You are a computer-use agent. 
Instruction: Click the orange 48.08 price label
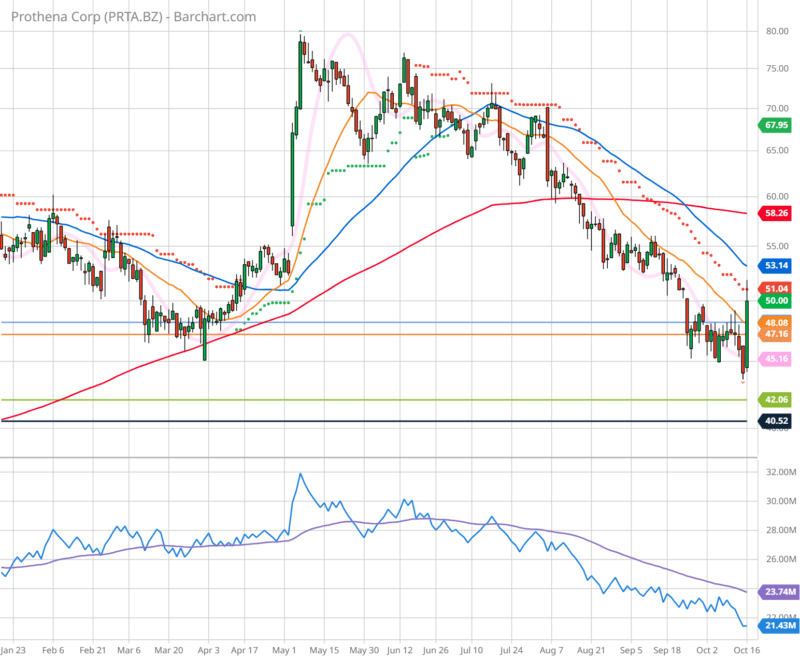tap(775, 323)
